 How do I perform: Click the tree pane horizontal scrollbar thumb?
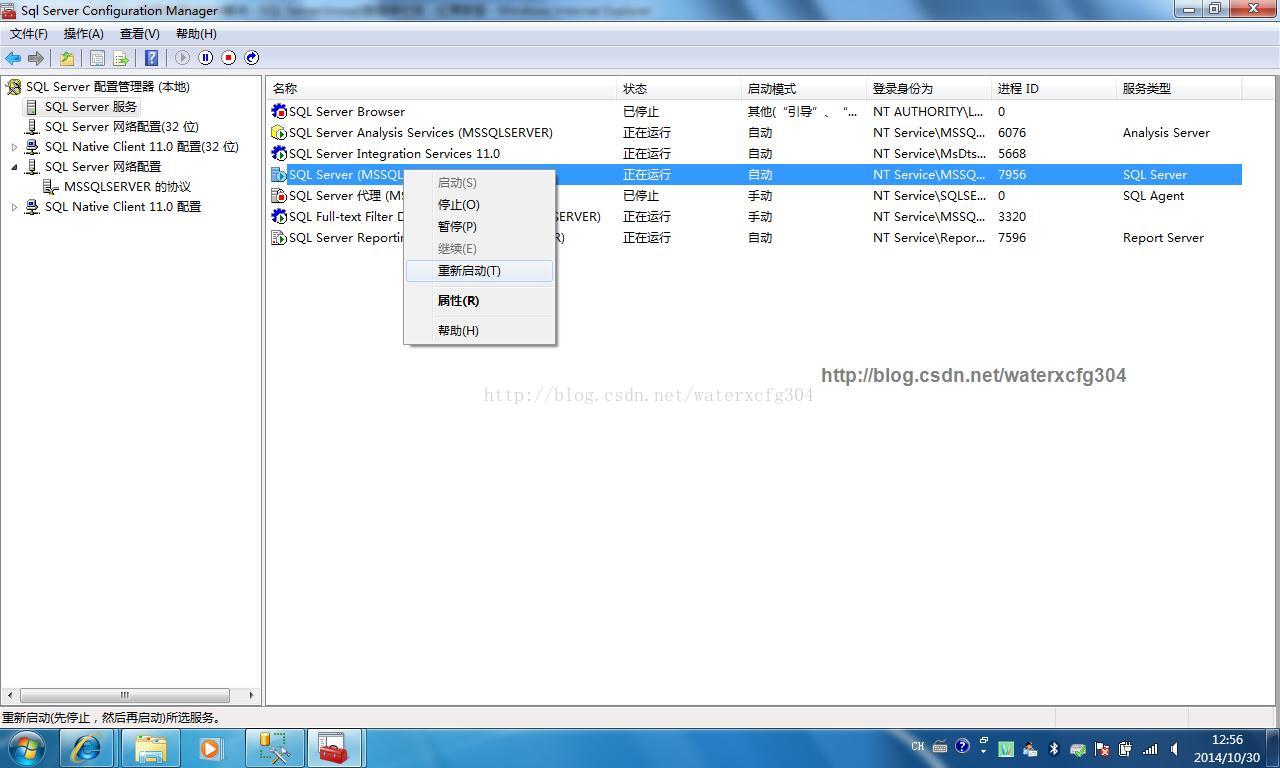tap(125, 695)
